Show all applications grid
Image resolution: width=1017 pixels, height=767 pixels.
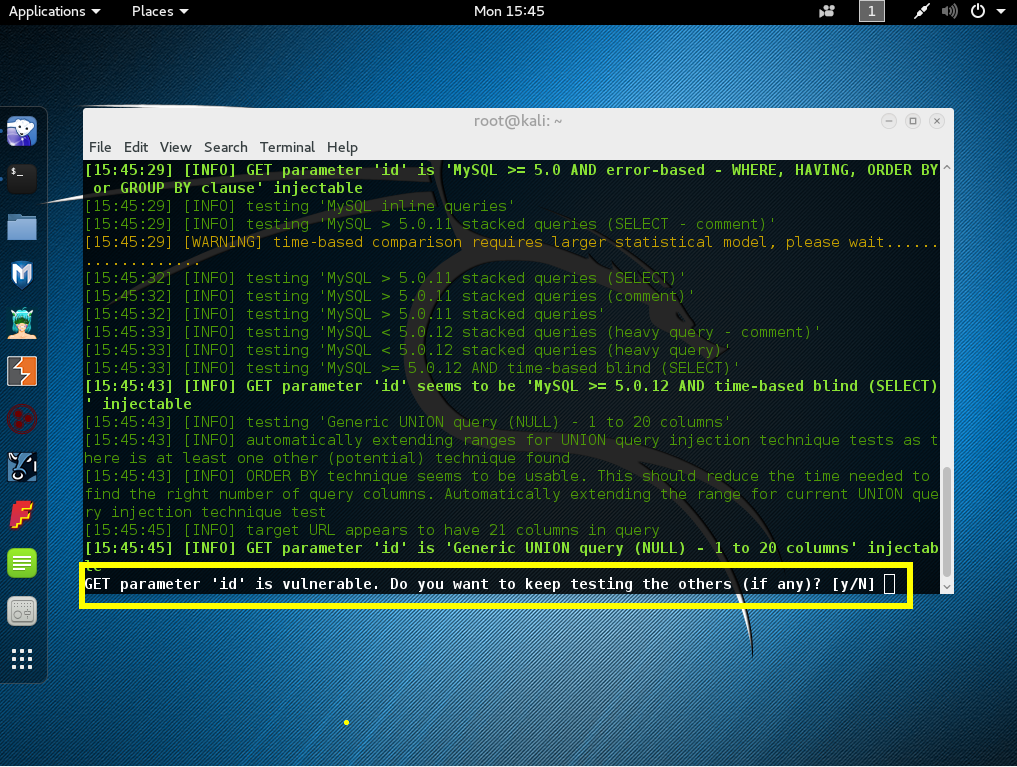tap(22, 659)
